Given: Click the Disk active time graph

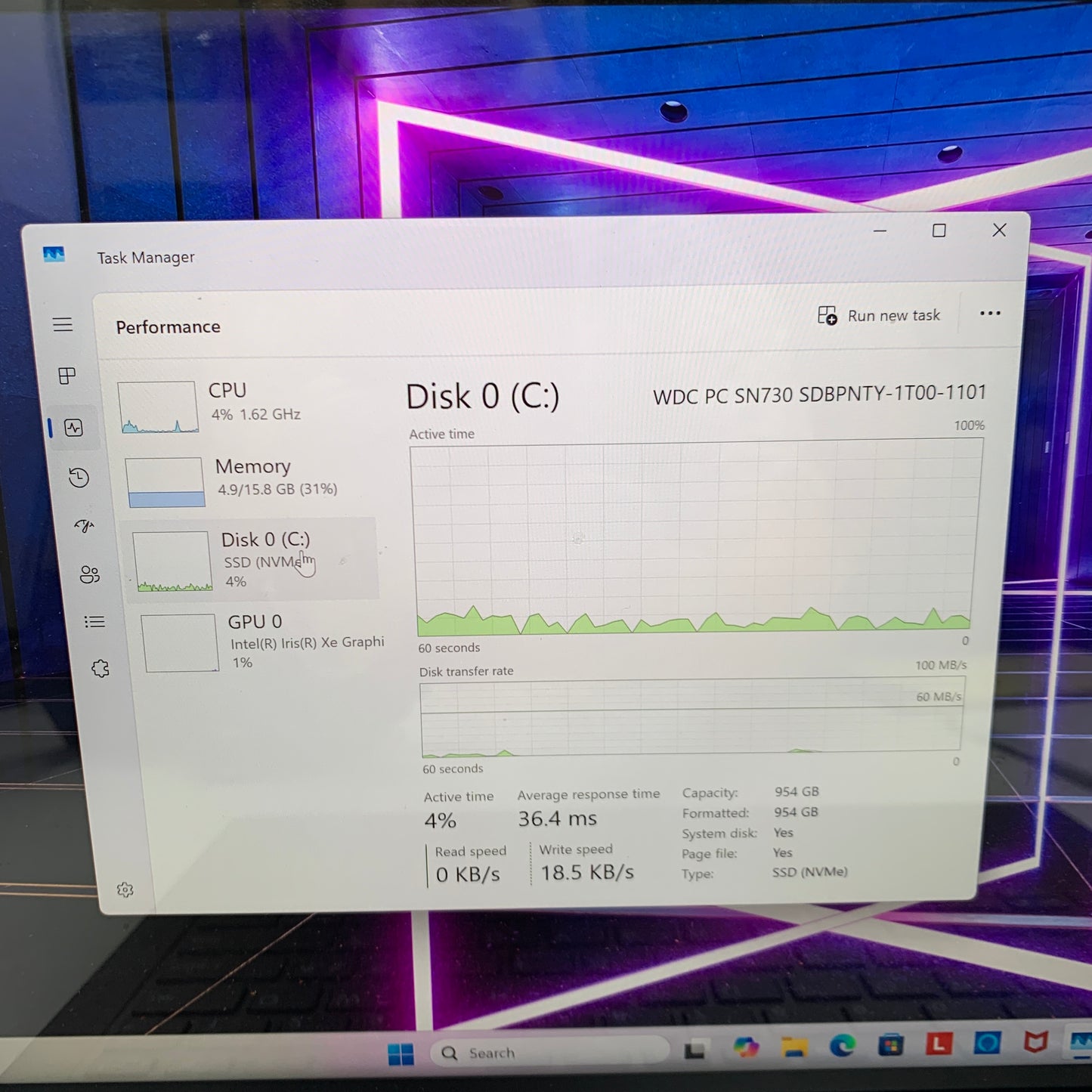Looking at the screenshot, I should (695, 538).
